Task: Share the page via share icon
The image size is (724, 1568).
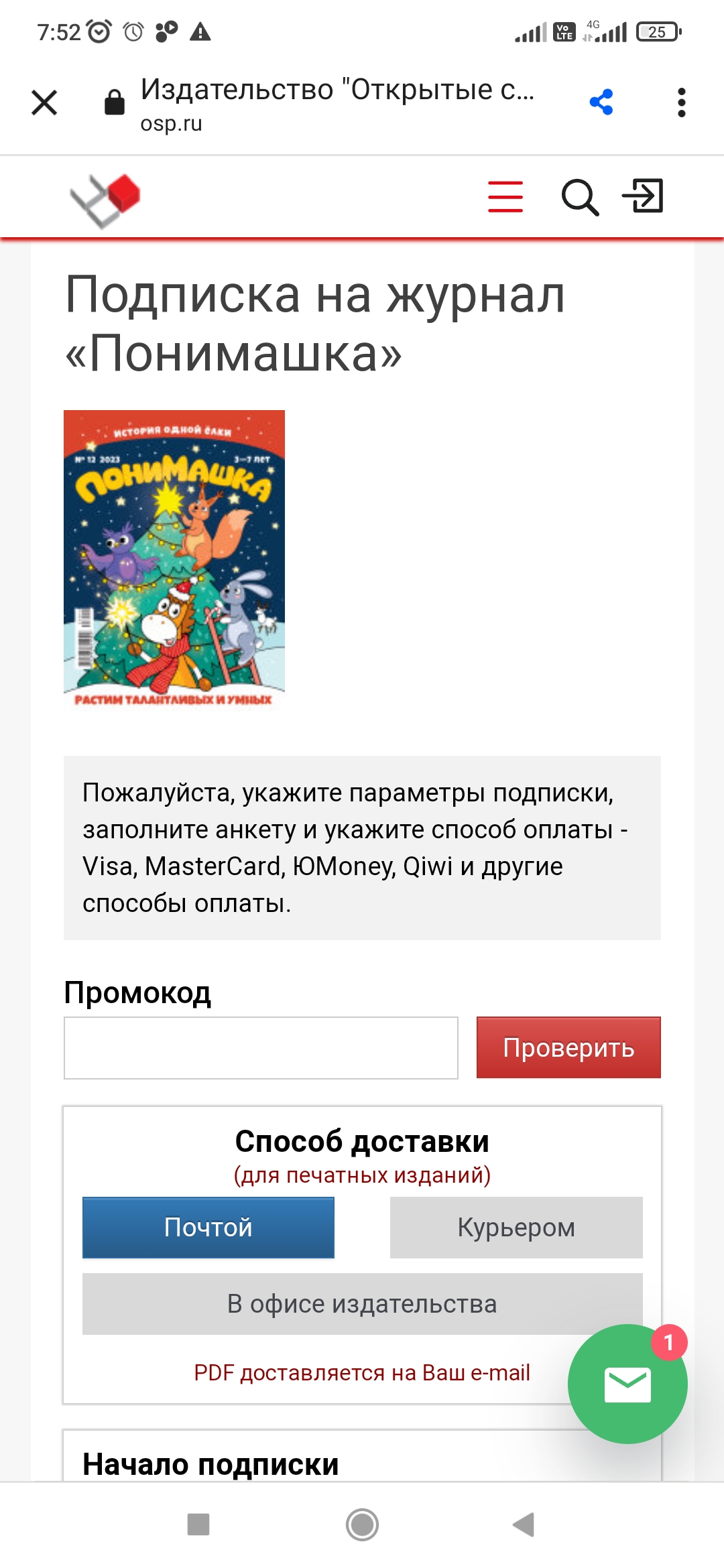Action: 601,103
